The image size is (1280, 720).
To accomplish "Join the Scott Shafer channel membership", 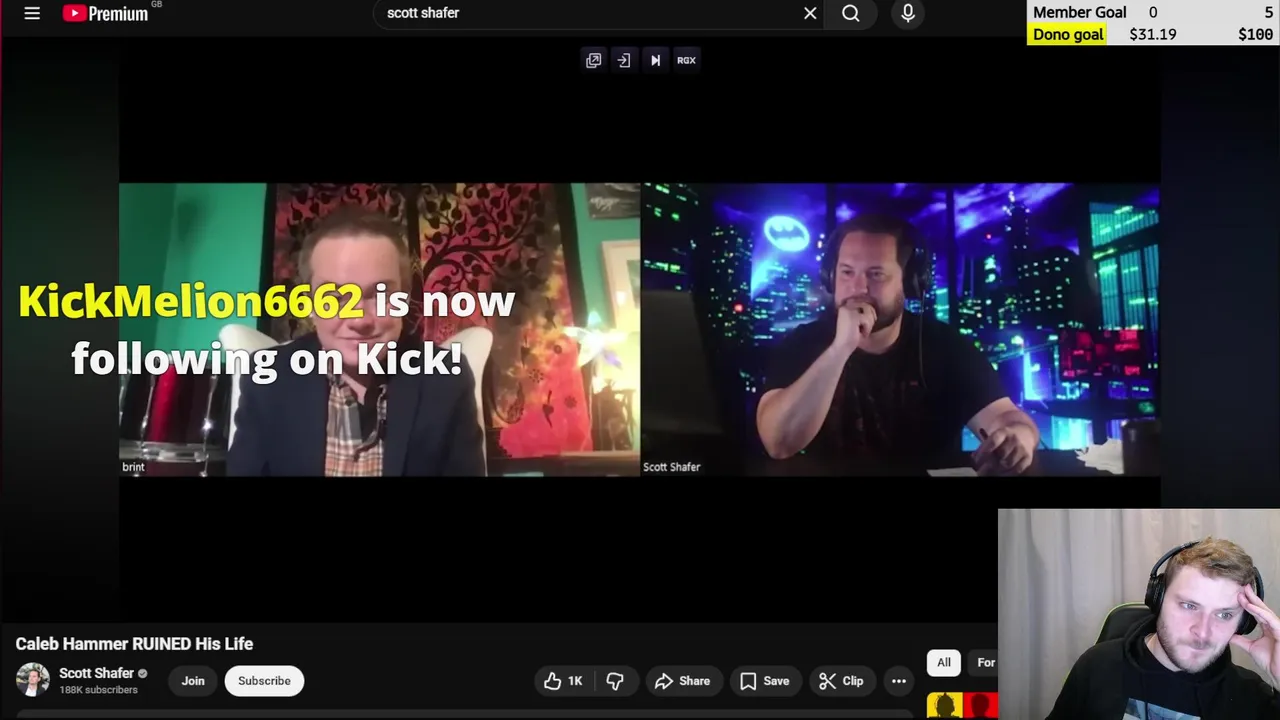I will 193,681.
